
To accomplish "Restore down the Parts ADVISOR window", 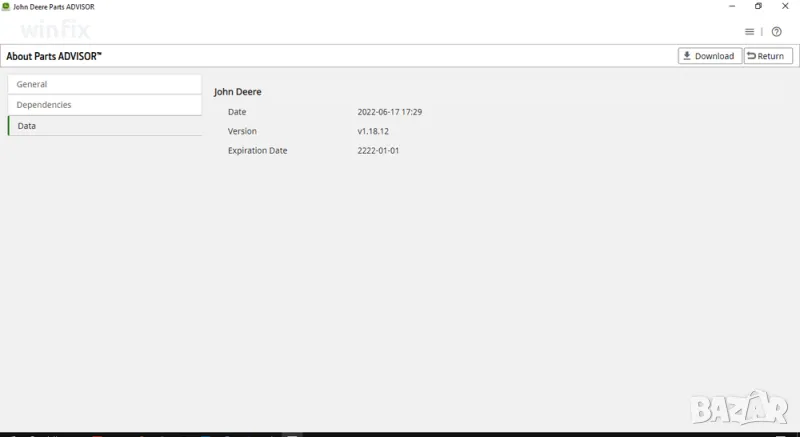I will (758, 7).
